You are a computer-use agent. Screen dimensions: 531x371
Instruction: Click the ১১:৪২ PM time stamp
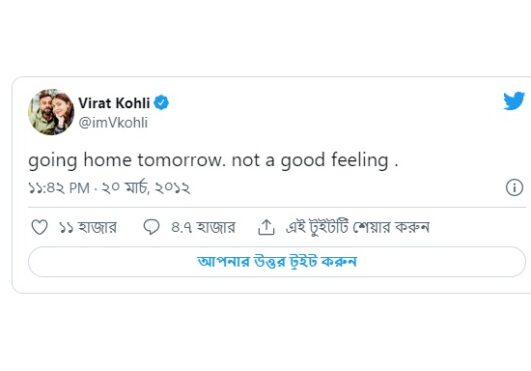(59, 188)
